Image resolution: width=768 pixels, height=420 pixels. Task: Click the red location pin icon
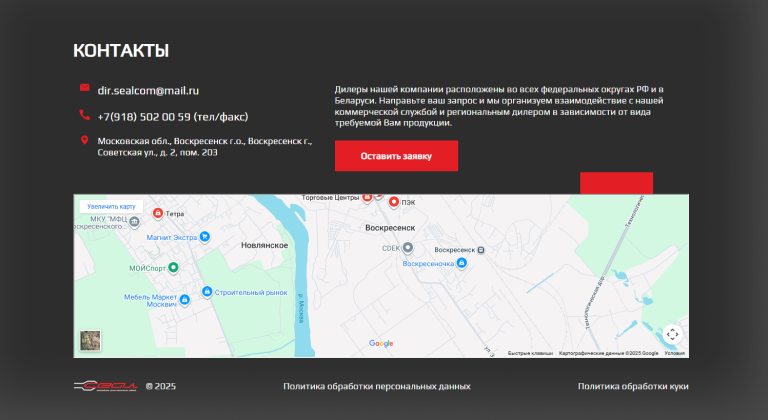pos(85,141)
